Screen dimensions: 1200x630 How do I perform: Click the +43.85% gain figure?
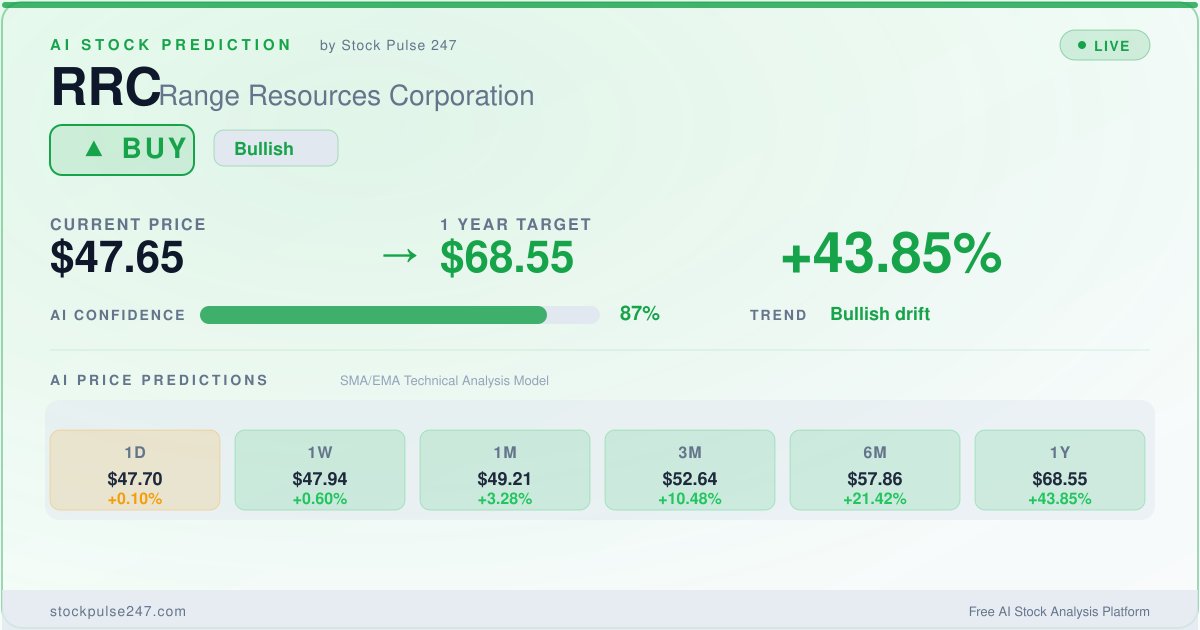[891, 255]
